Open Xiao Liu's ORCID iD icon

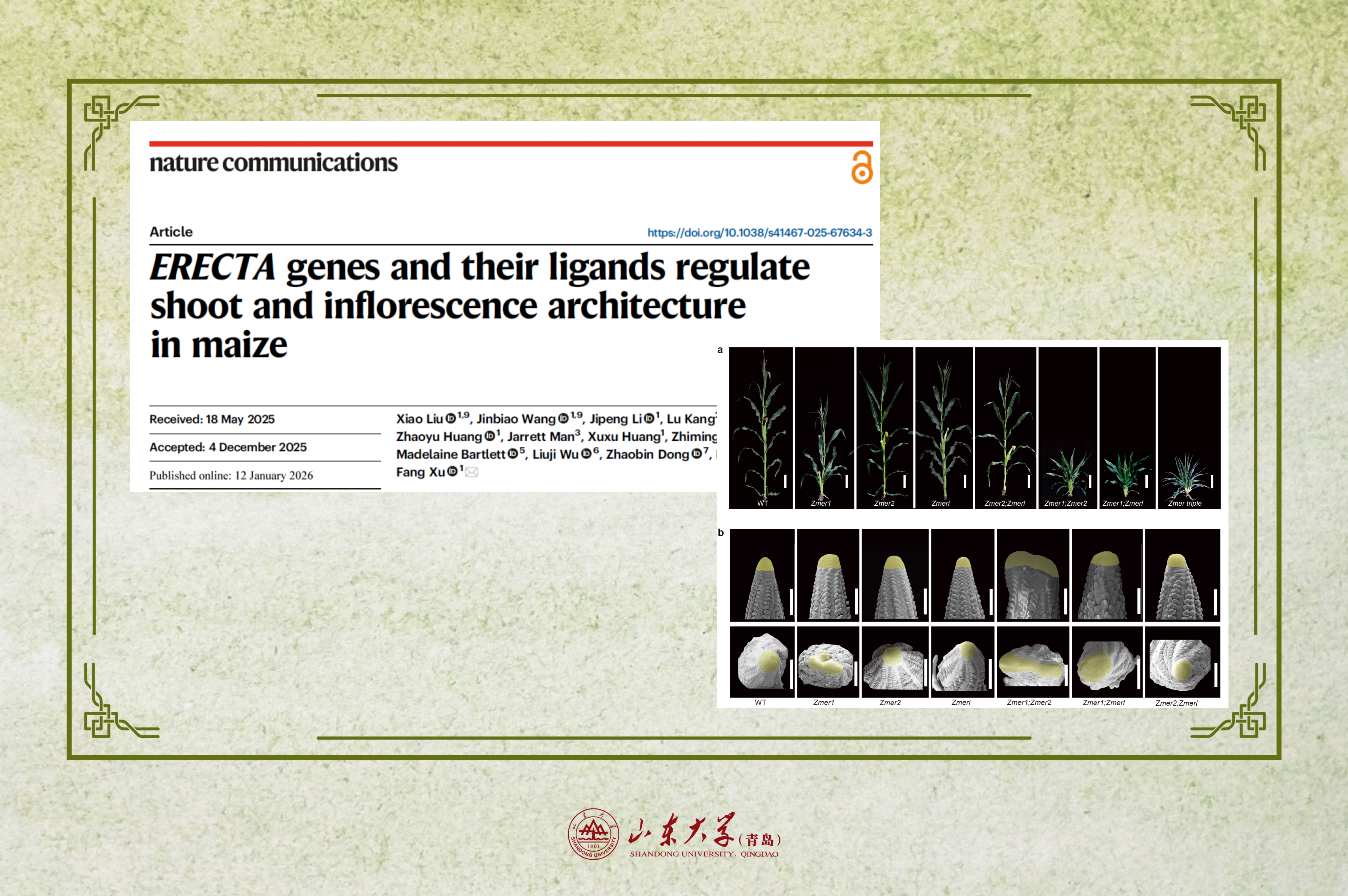click(450, 418)
